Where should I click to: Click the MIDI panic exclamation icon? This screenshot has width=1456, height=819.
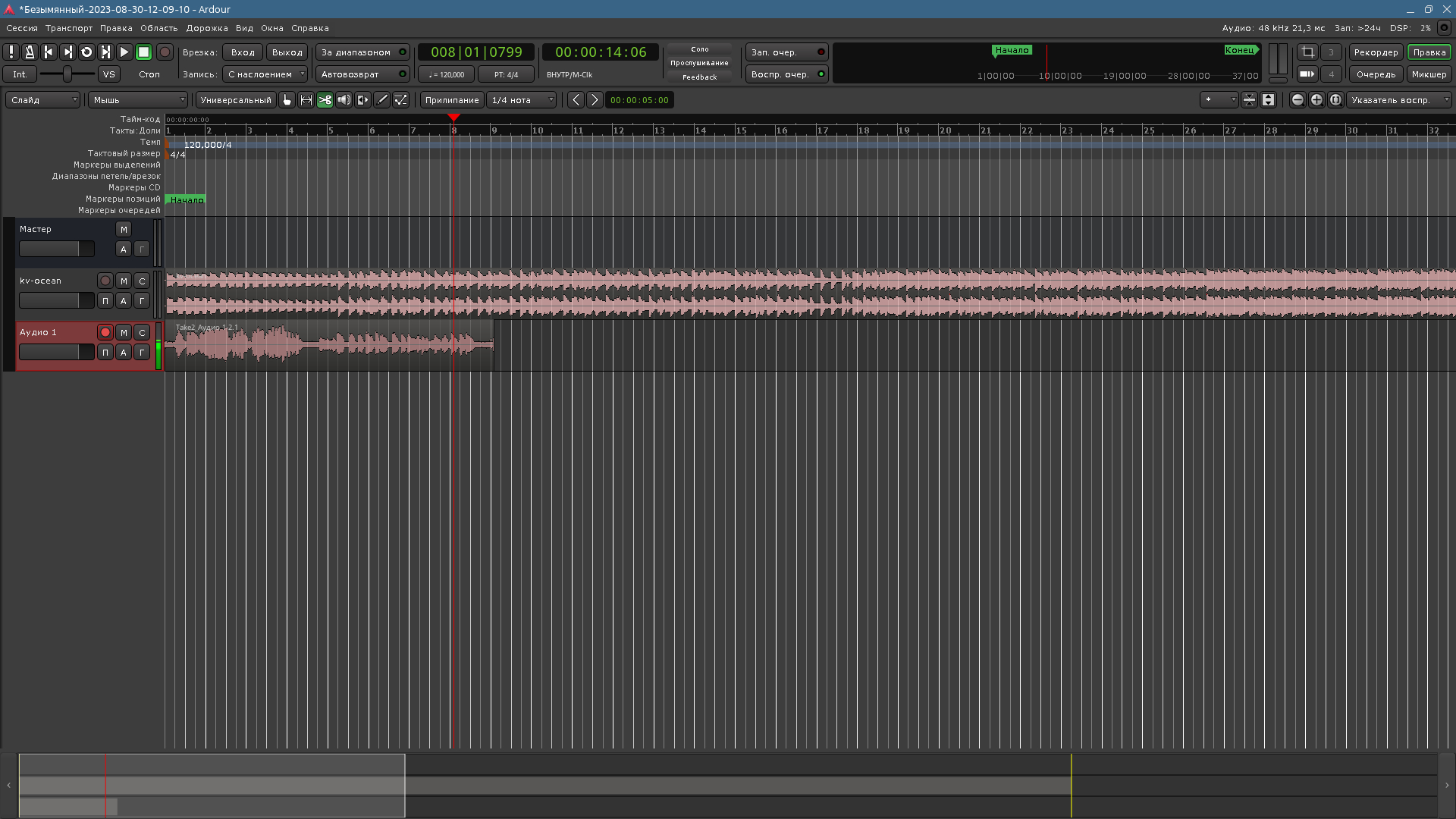[11, 52]
